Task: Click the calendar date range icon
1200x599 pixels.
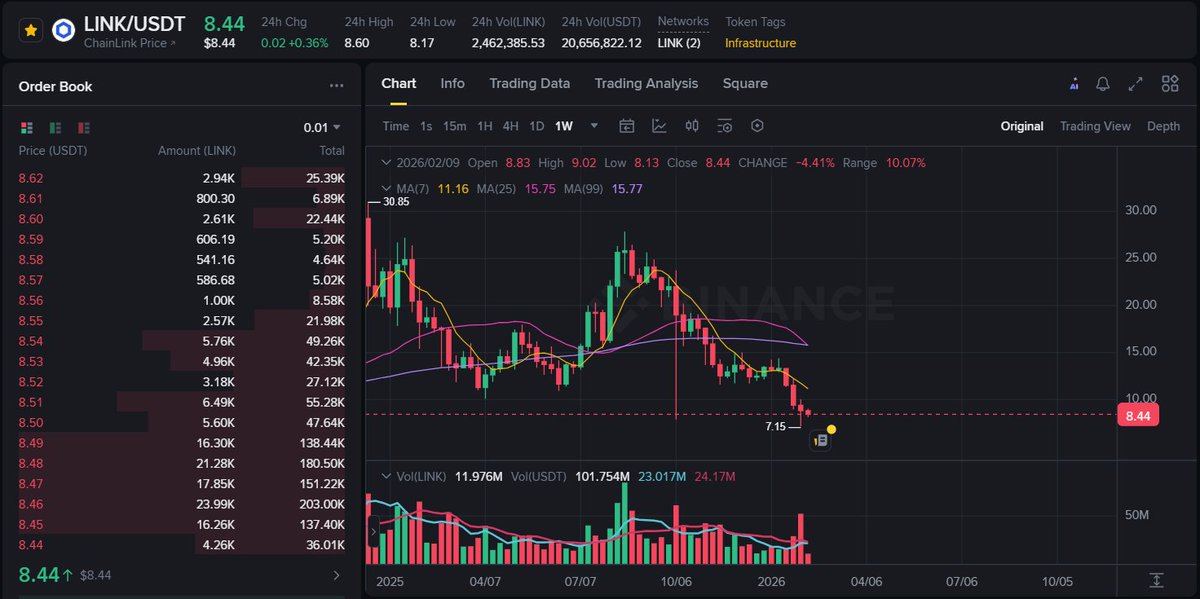Action: point(627,126)
